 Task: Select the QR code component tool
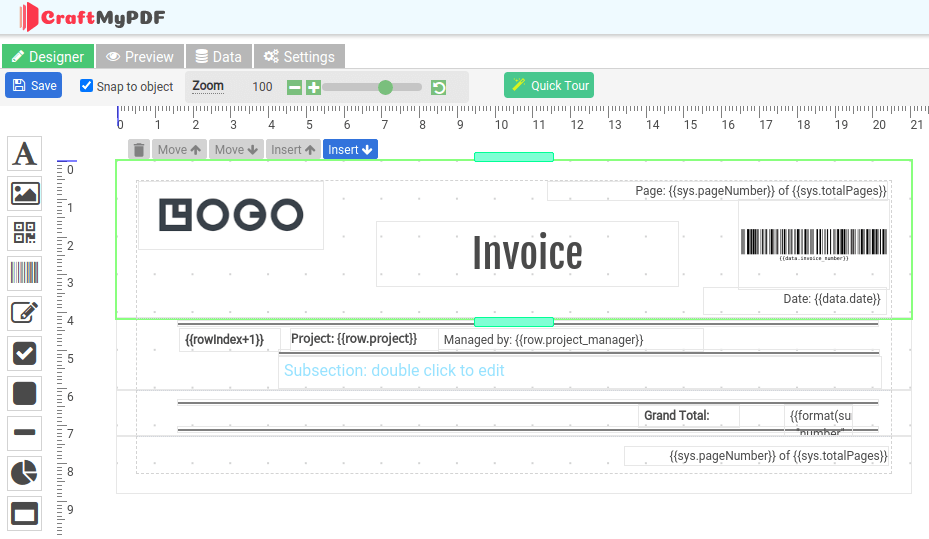point(24,233)
